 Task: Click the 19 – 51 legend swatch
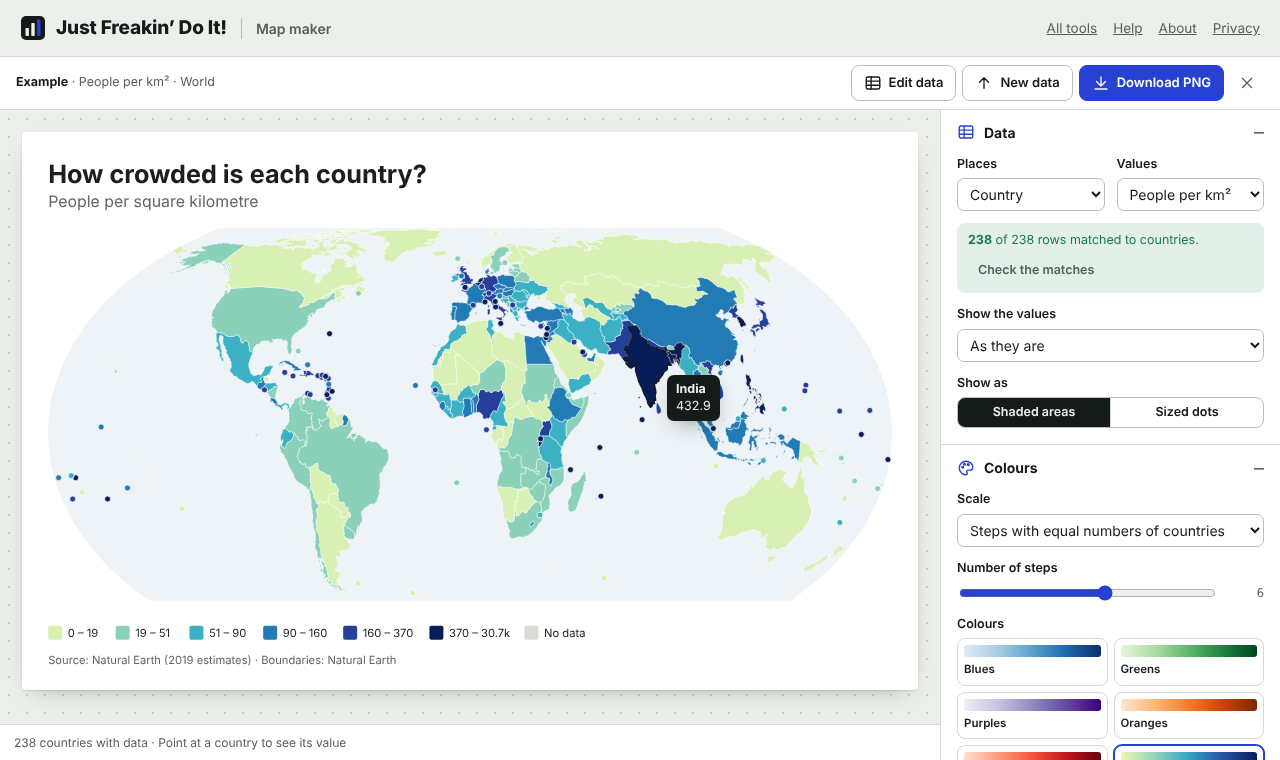pyautogui.click(x=123, y=633)
